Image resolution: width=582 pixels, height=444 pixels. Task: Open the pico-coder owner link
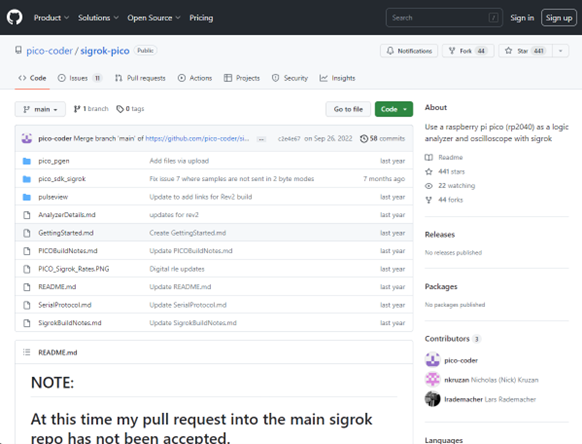coord(49,50)
